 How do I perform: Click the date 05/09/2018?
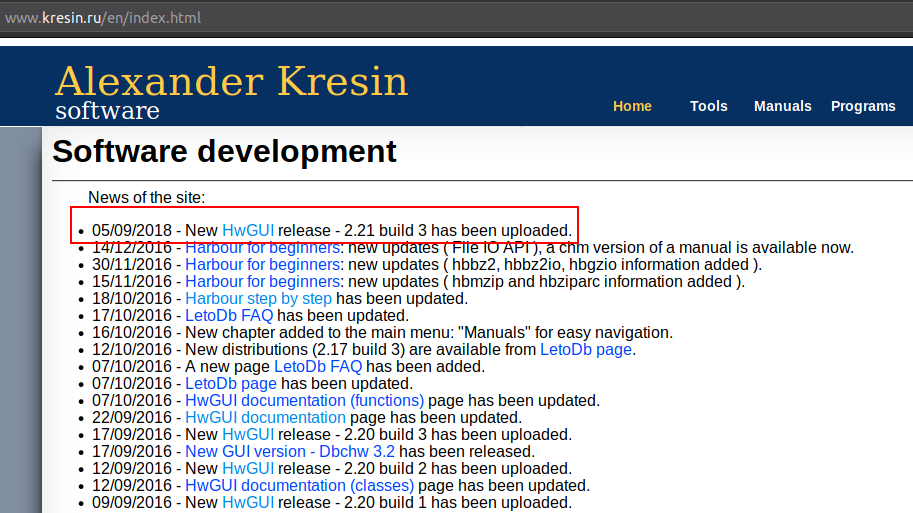(x=132, y=231)
